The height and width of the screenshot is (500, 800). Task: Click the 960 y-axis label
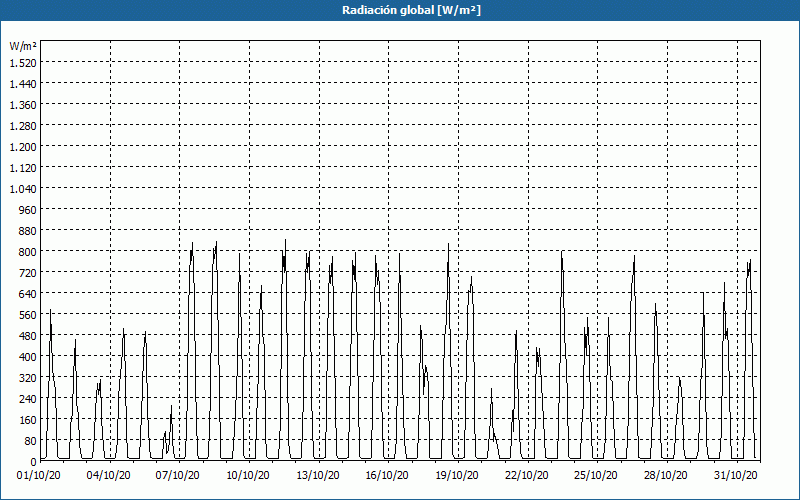point(28,210)
